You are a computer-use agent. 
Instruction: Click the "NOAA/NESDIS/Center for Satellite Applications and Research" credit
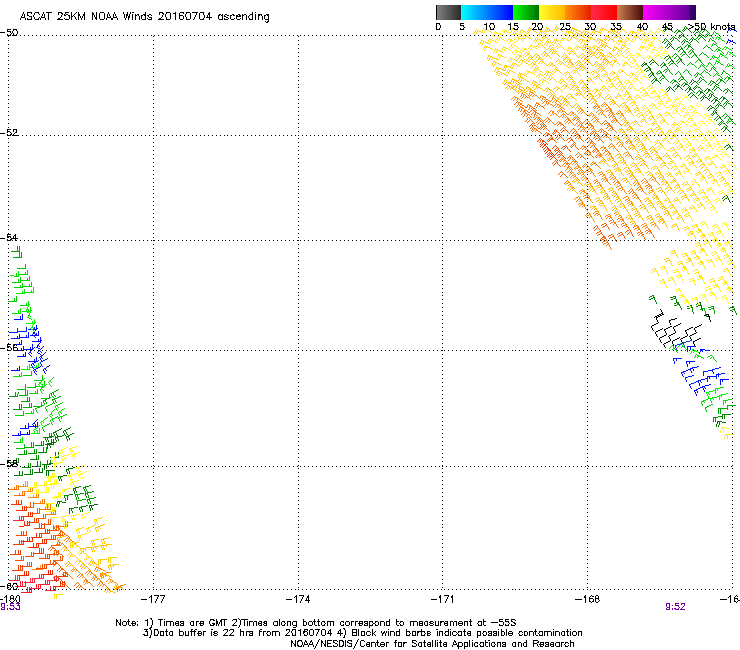click(432, 644)
